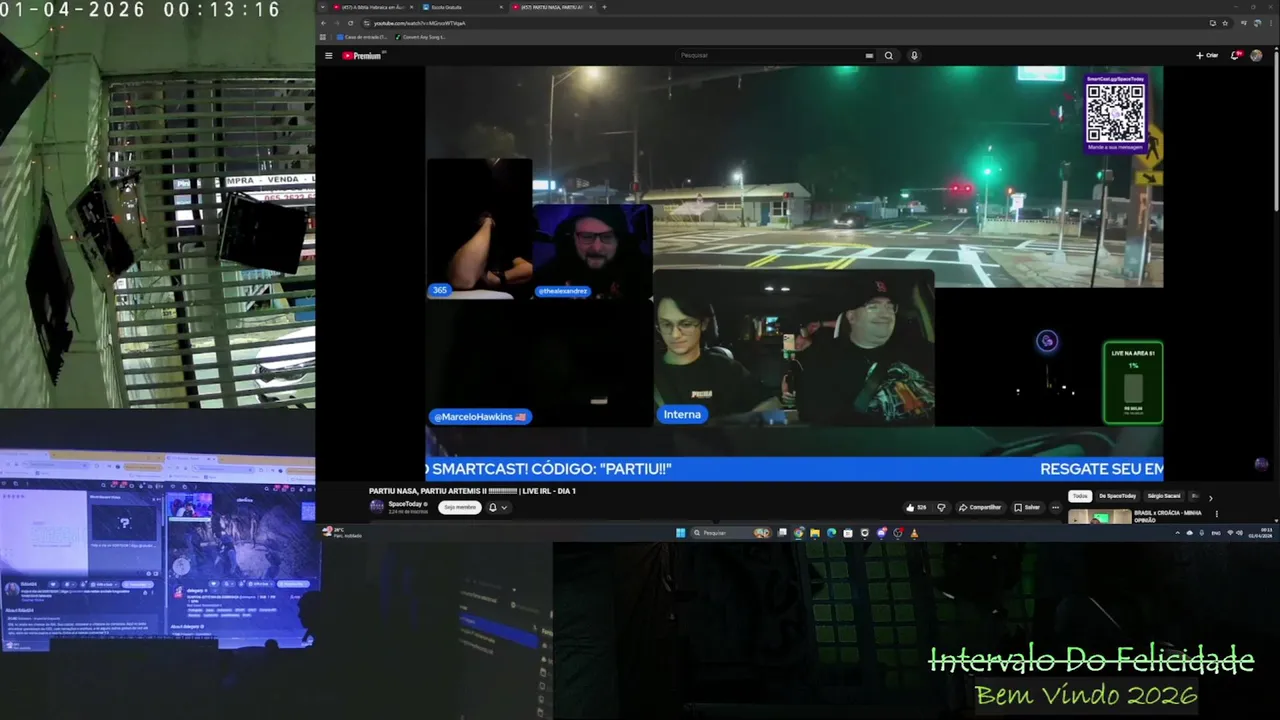Open Chrome from the taskbar

point(798,533)
